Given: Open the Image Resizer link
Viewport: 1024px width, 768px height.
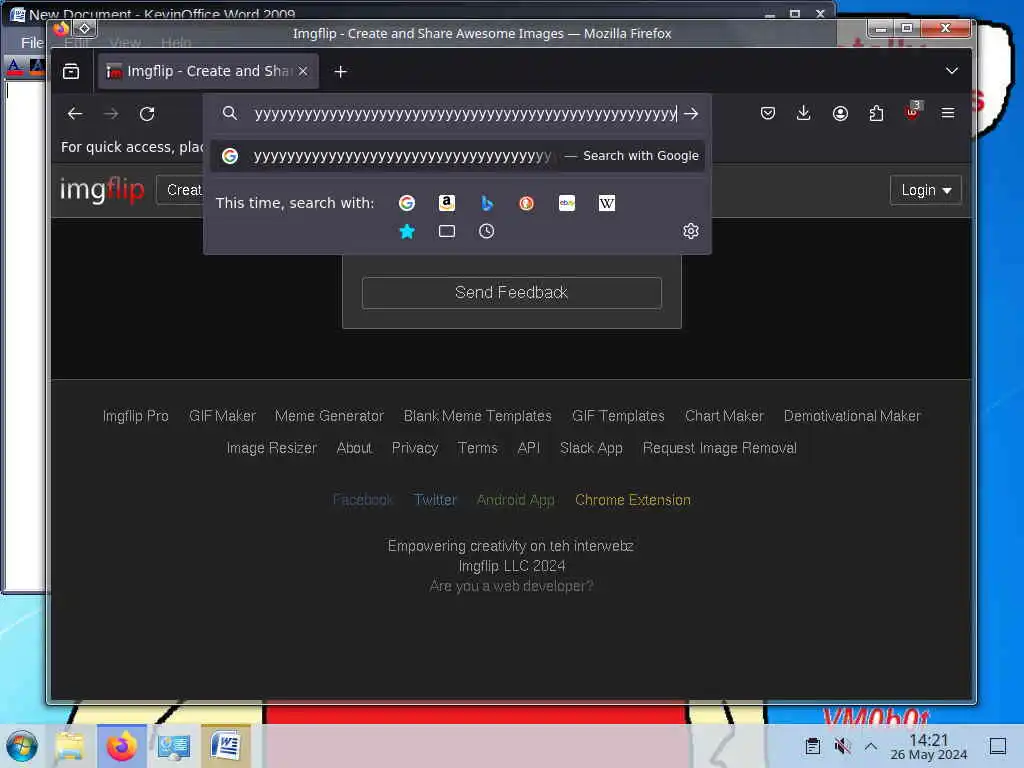Looking at the screenshot, I should pyautogui.click(x=271, y=448).
